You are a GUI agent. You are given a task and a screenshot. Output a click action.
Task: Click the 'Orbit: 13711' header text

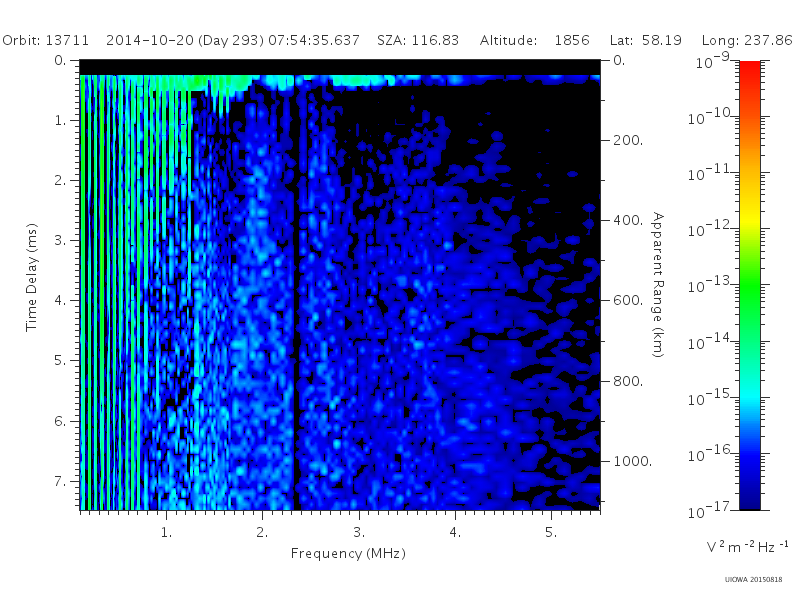[x=45, y=40]
